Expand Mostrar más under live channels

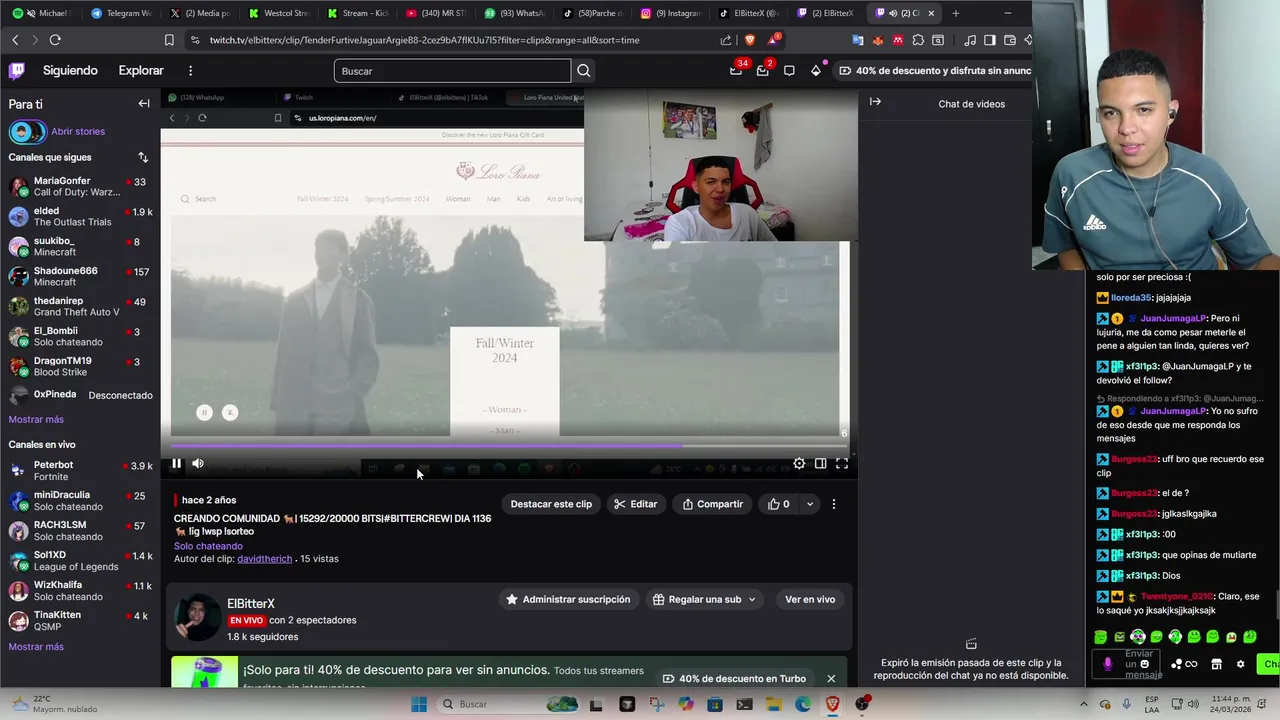click(x=36, y=647)
